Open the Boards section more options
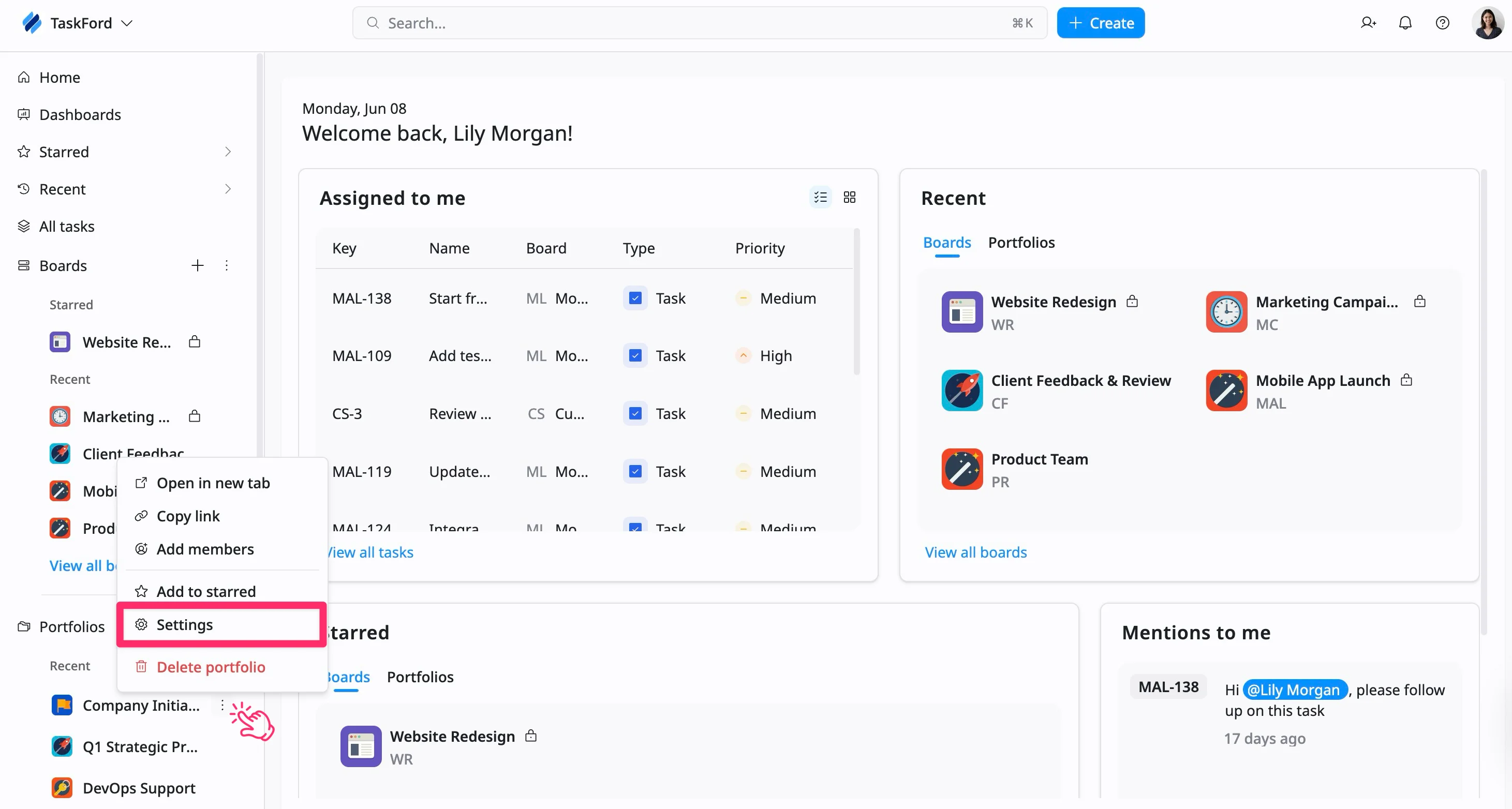 pyautogui.click(x=227, y=265)
